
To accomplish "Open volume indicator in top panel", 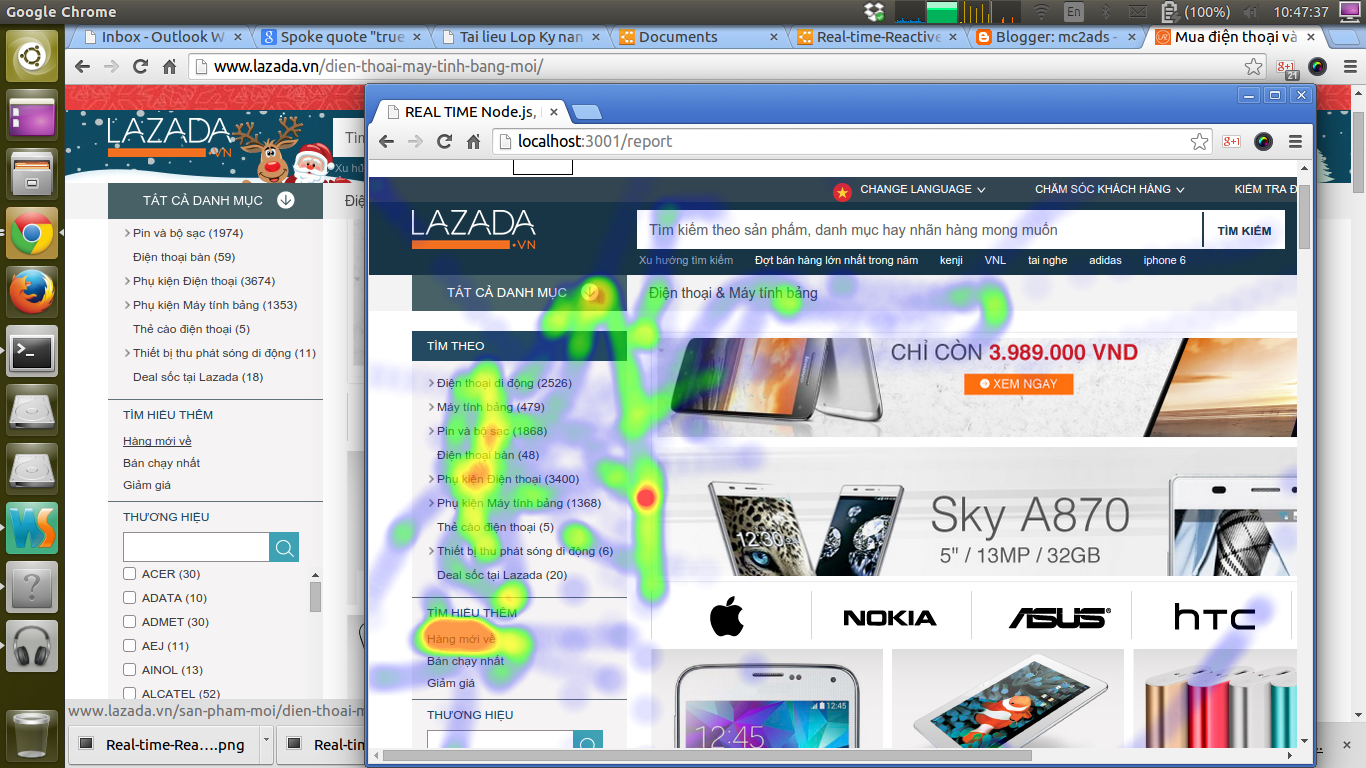I will (x=1249, y=12).
